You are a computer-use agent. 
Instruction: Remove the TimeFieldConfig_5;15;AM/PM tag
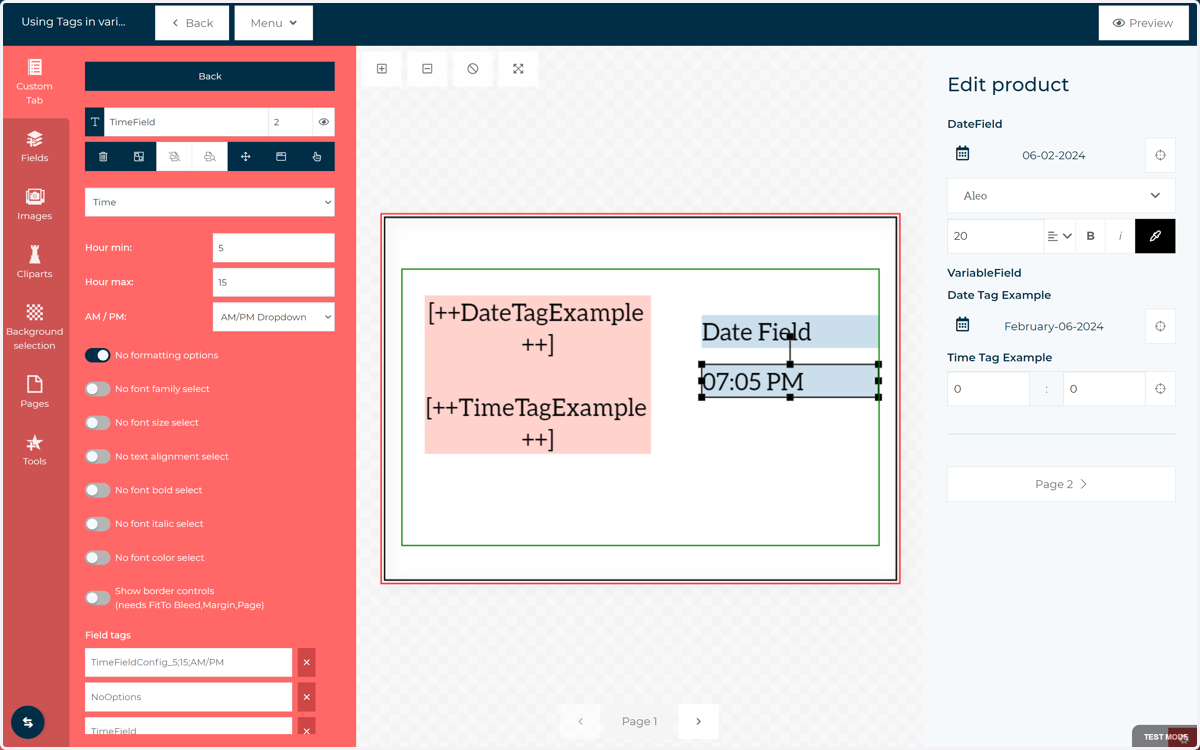tap(307, 662)
